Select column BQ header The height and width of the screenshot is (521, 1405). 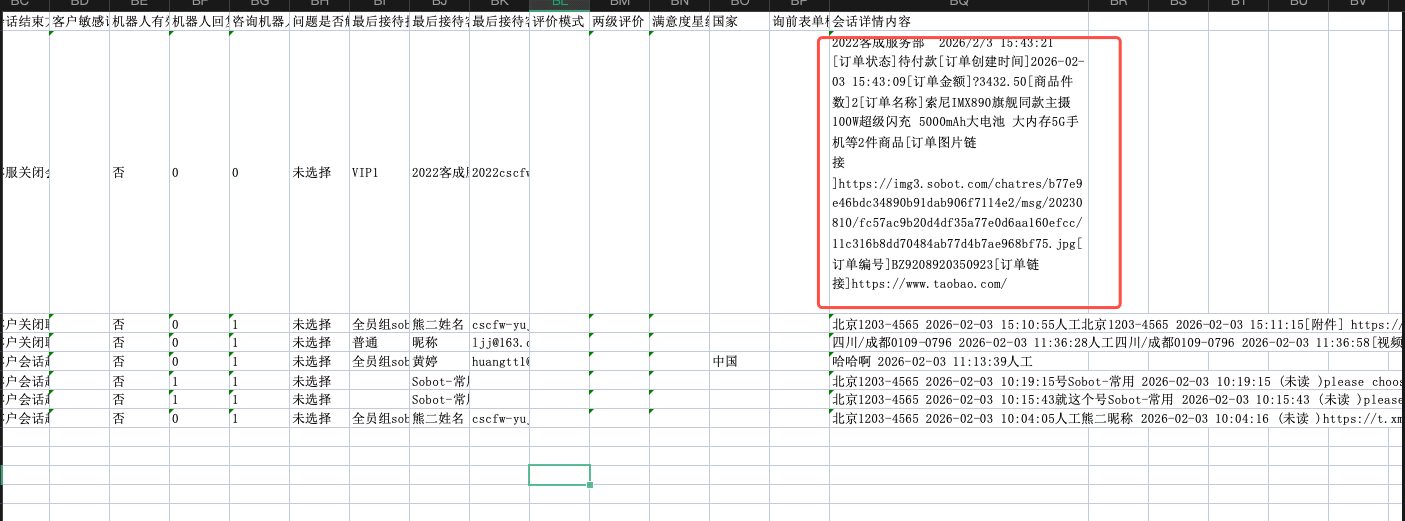[958, 5]
